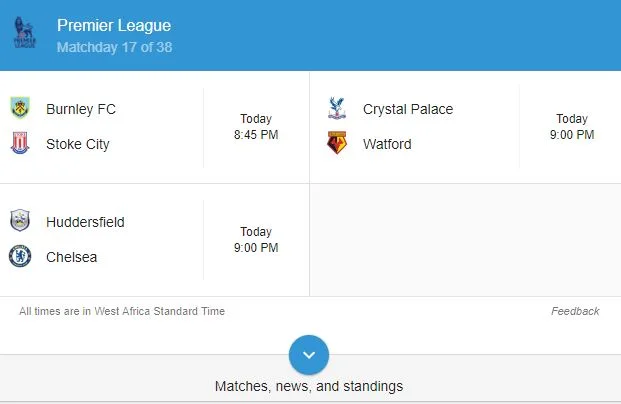Click West Africa Standard Time note

pos(122,311)
